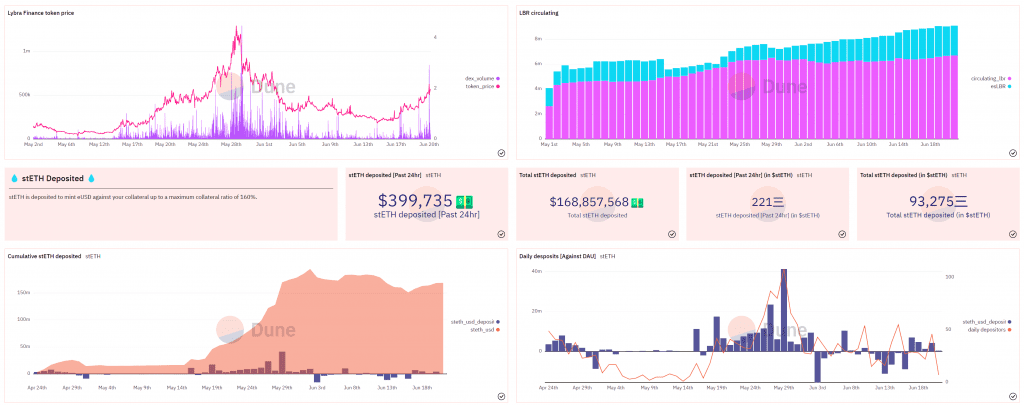Viewport: 1024px width, 405px height.
Task: Click the tallest bar near May 29th in Daily deposits
Action: (784, 310)
